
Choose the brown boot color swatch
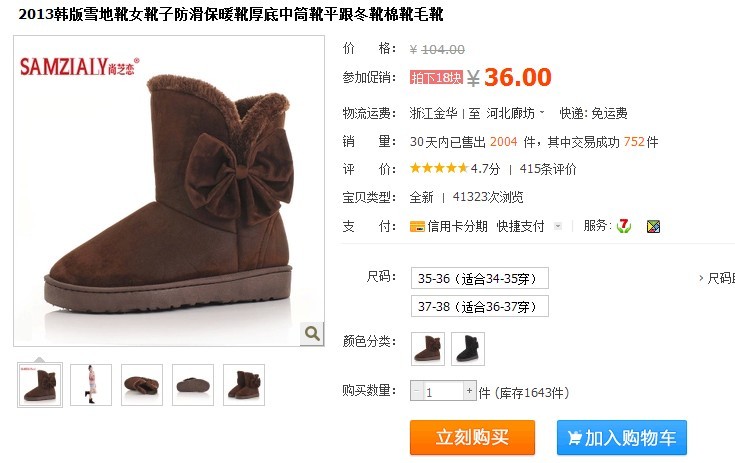coord(428,349)
